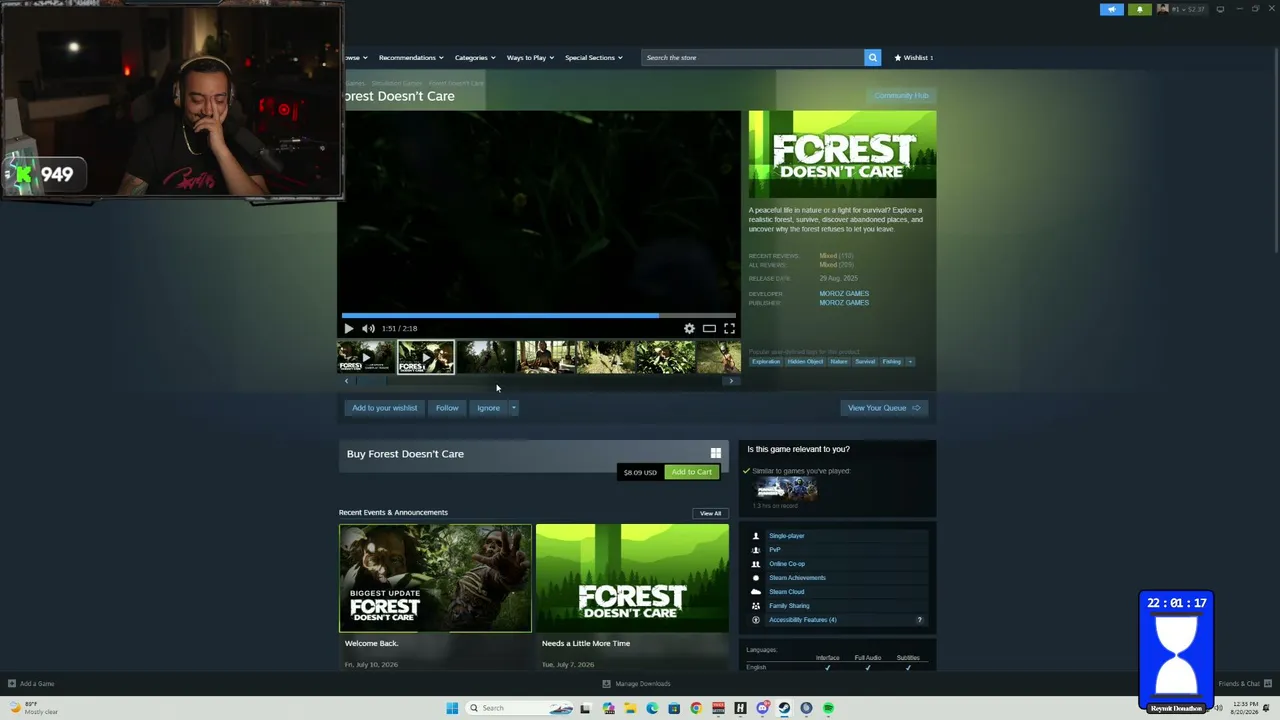The image size is (1280, 720).
Task: Open the Exploration tag
Action: pos(766,362)
